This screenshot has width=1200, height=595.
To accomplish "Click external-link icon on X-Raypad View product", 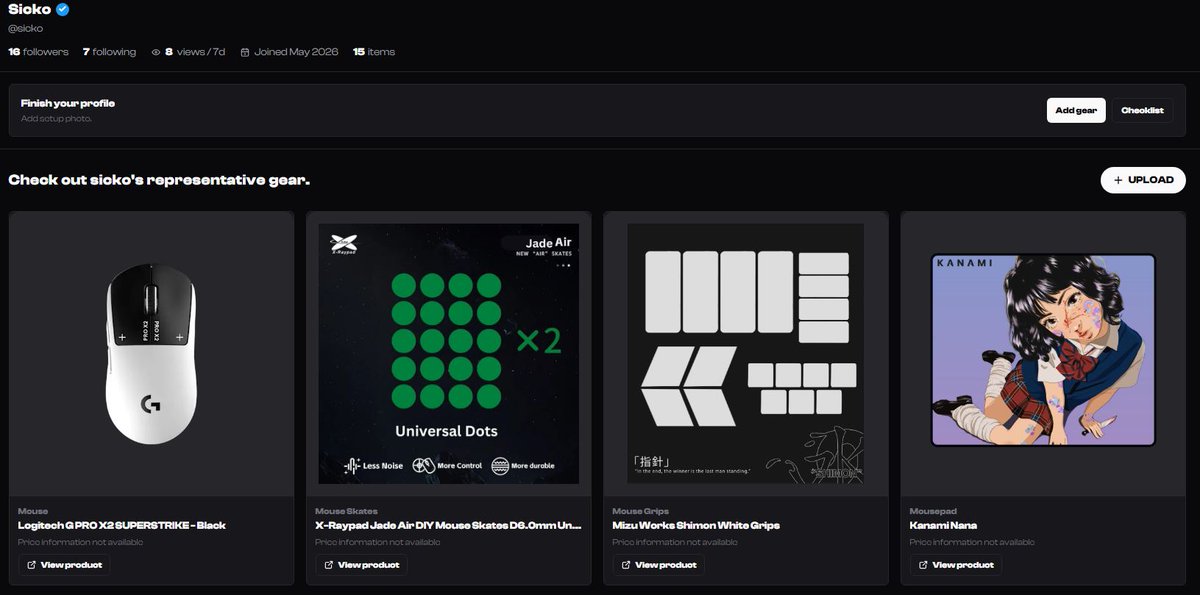I will click(329, 565).
